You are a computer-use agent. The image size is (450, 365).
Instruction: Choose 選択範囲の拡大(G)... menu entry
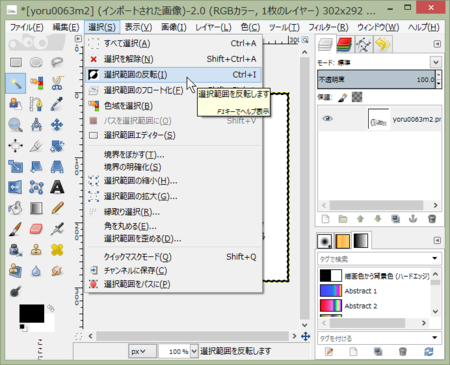tap(173, 196)
